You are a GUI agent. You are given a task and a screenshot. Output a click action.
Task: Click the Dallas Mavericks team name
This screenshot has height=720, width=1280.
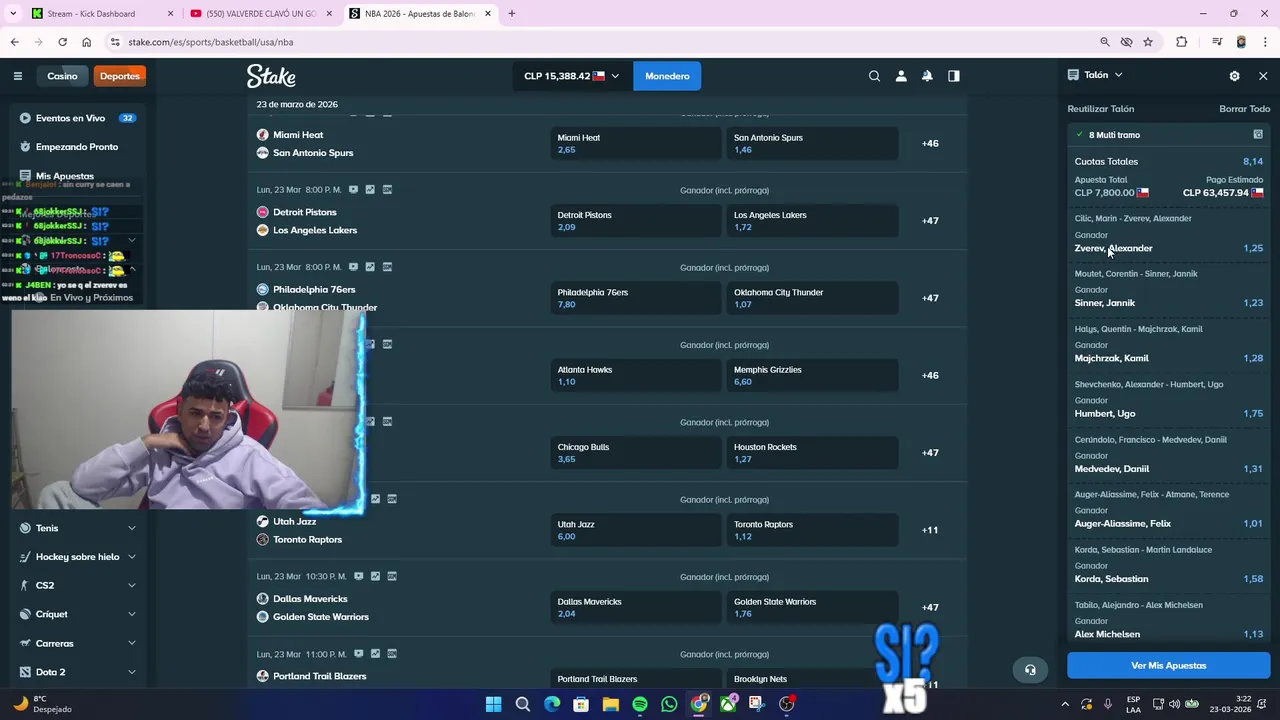pos(310,599)
